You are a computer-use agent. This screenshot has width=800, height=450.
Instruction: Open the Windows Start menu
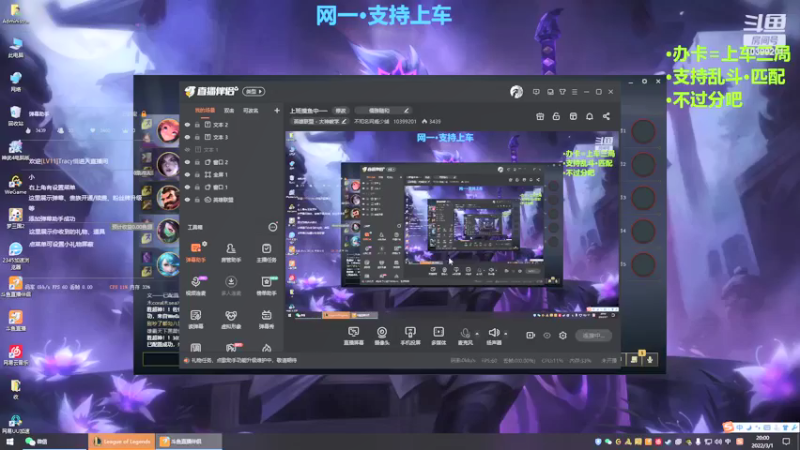pos(9,441)
